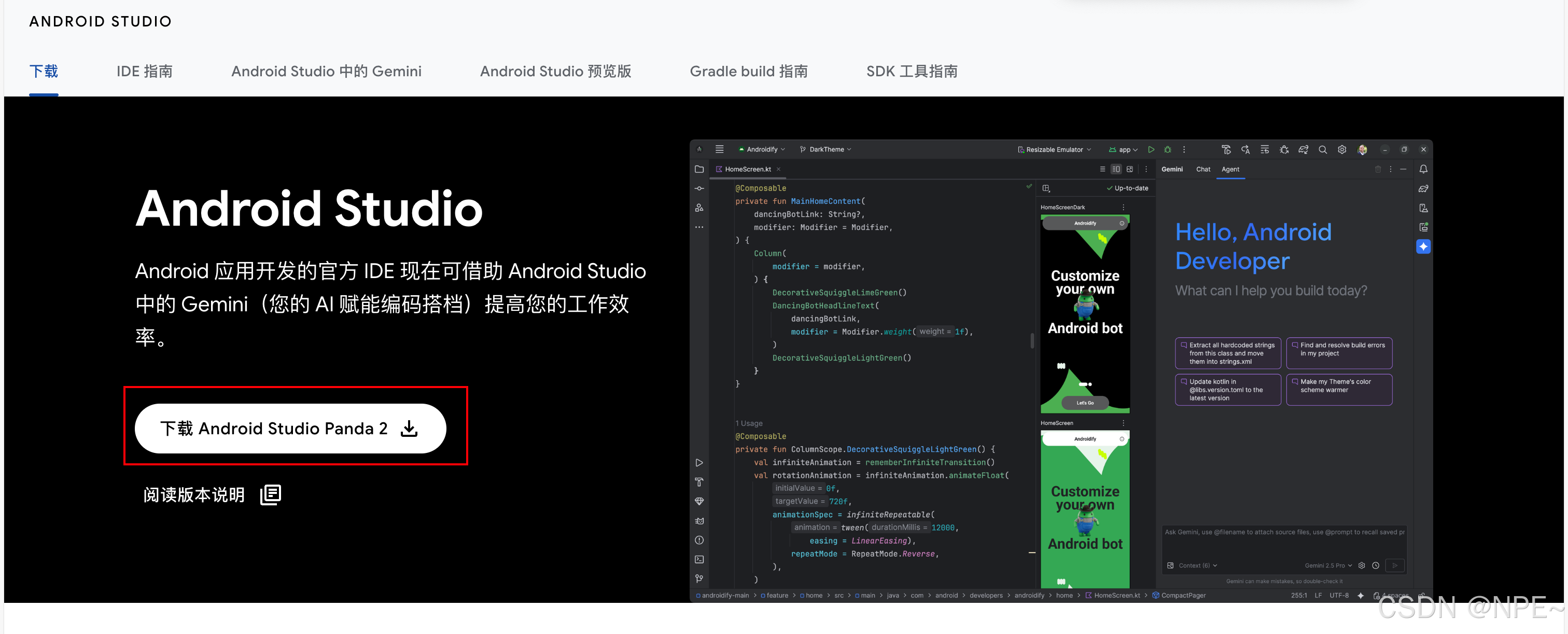This screenshot has height=634, width=1568.
Task: Expand the Resizable Emulator device dropdown
Action: 1055,150
